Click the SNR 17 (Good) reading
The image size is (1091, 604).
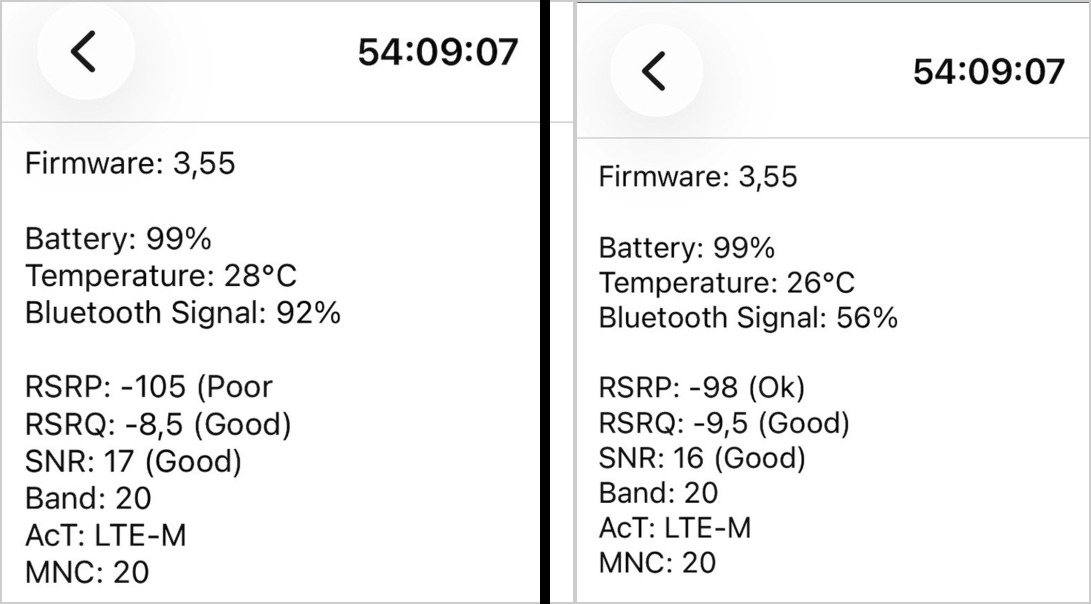[134, 461]
